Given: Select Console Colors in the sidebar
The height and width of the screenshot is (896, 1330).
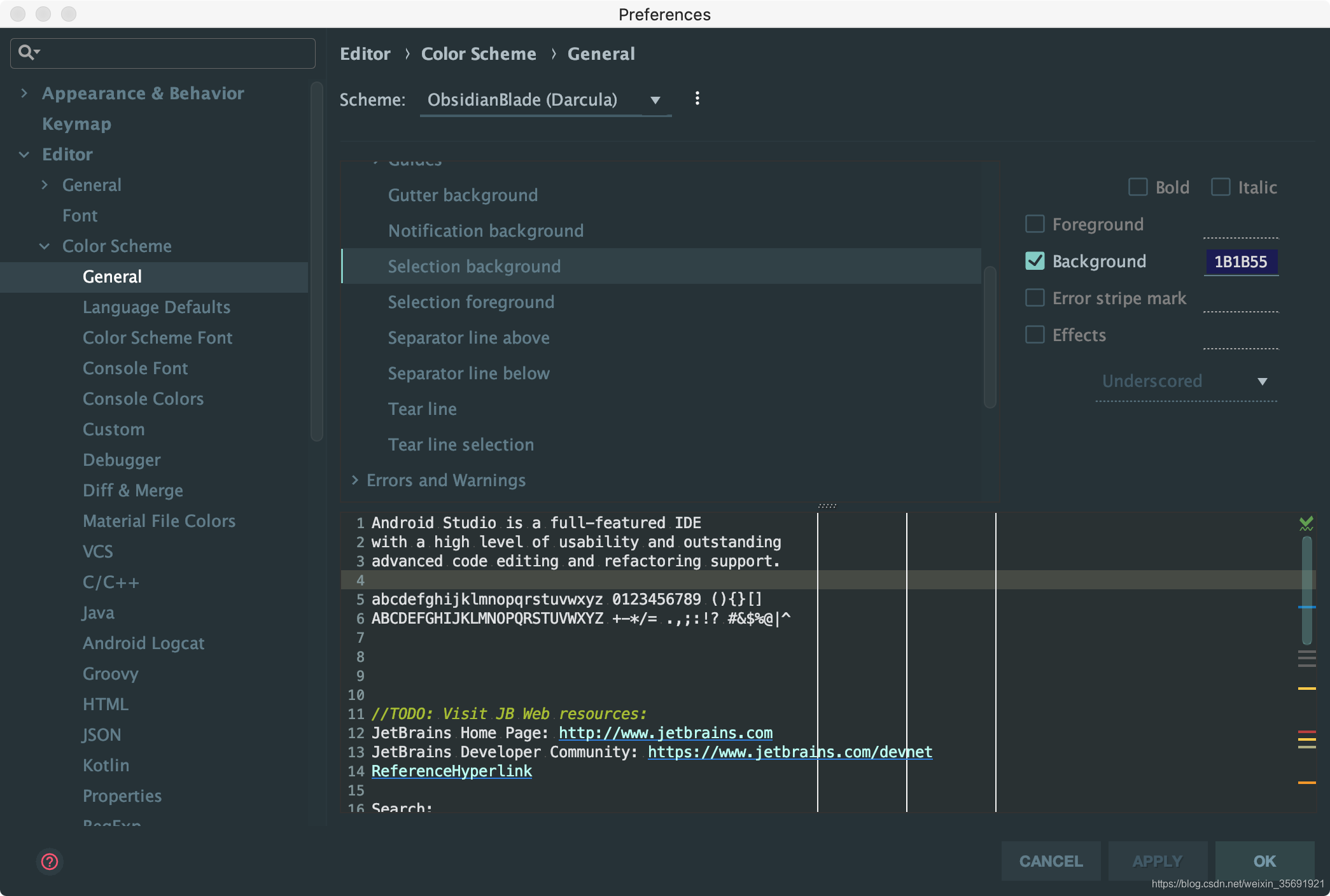Looking at the screenshot, I should point(143,398).
